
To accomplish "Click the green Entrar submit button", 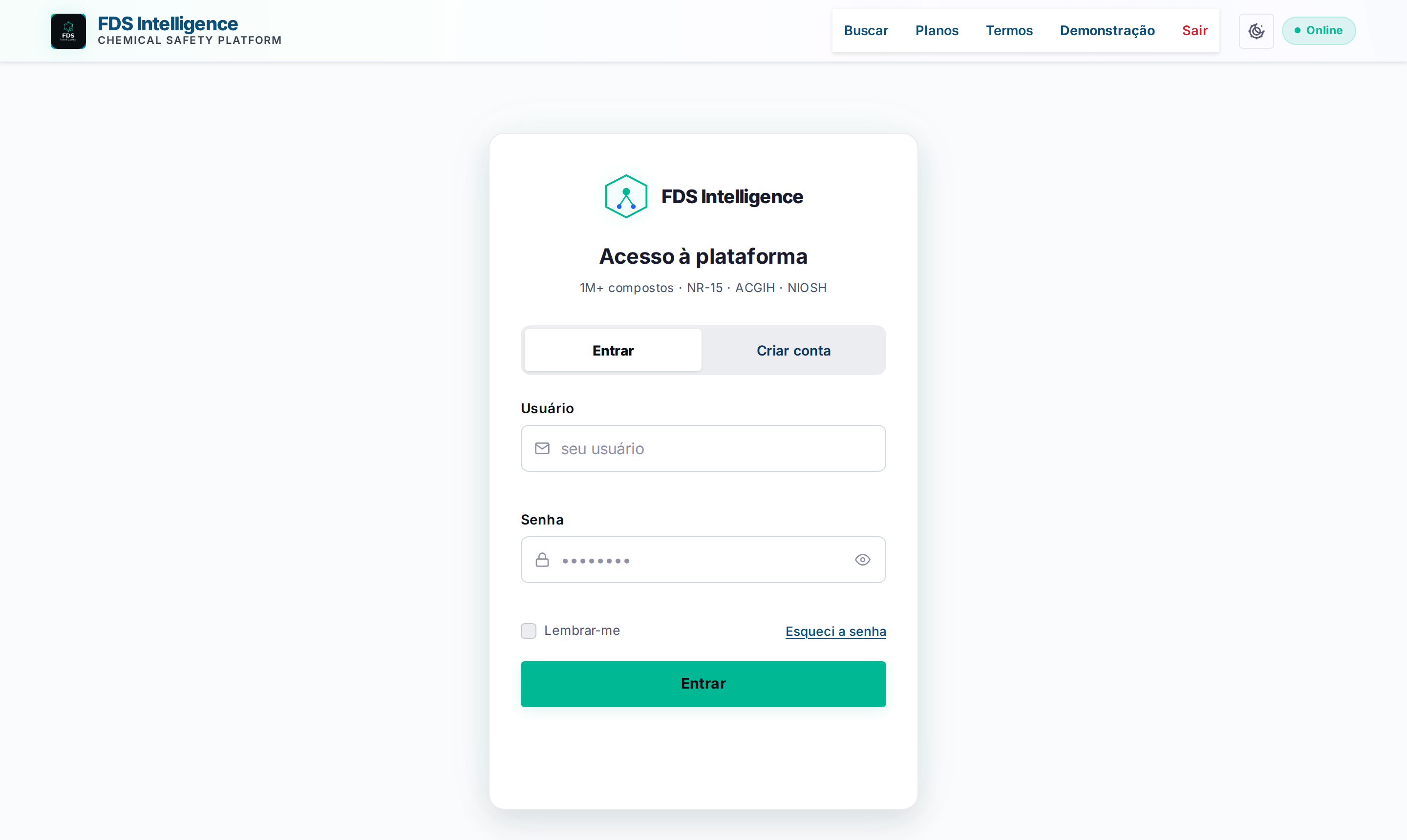I will [703, 684].
